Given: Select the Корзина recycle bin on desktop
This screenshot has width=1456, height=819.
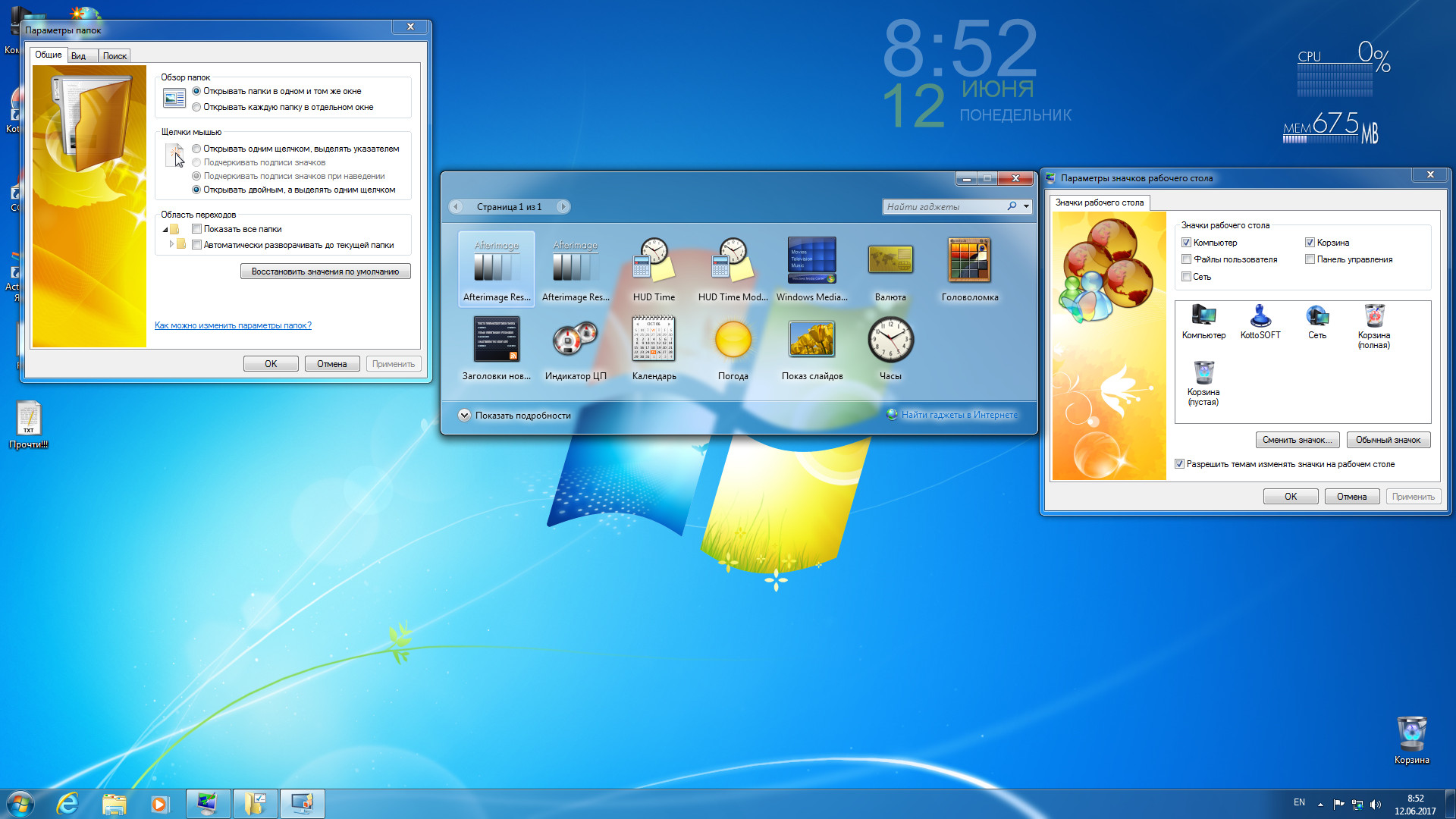Looking at the screenshot, I should pos(1411,740).
